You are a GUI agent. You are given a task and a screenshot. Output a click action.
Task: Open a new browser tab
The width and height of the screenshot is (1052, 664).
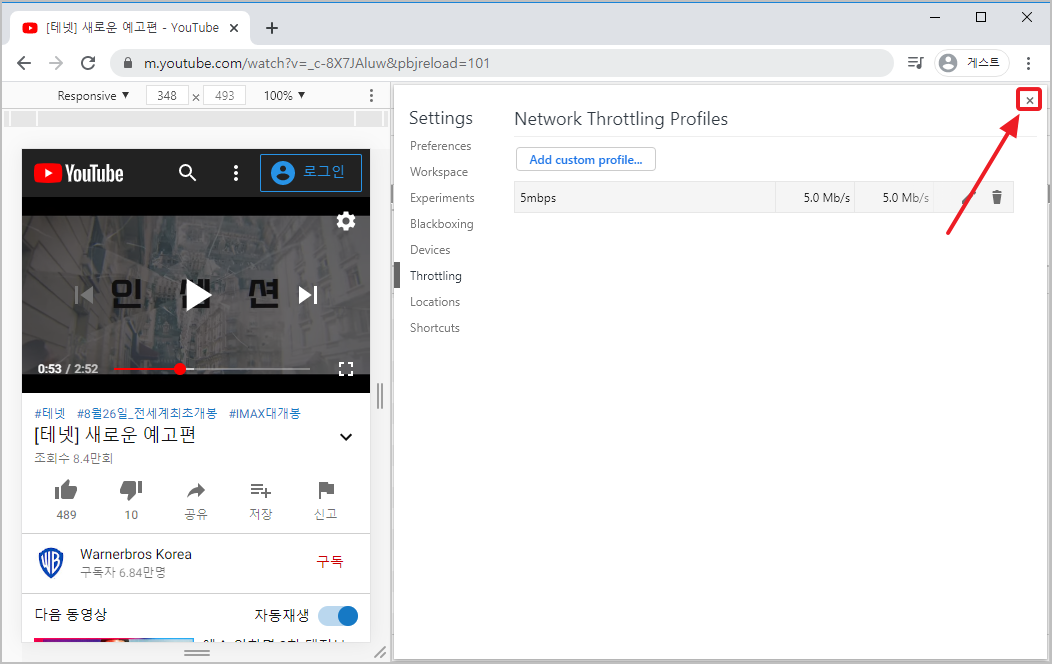(x=272, y=28)
